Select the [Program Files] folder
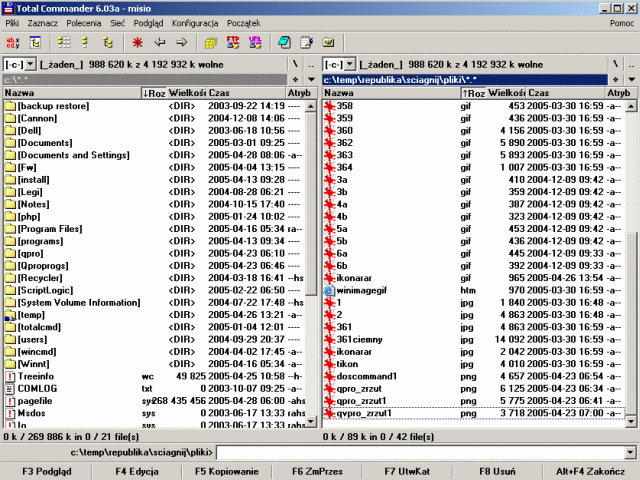Viewport: 640px width, 480px height. 154,229
